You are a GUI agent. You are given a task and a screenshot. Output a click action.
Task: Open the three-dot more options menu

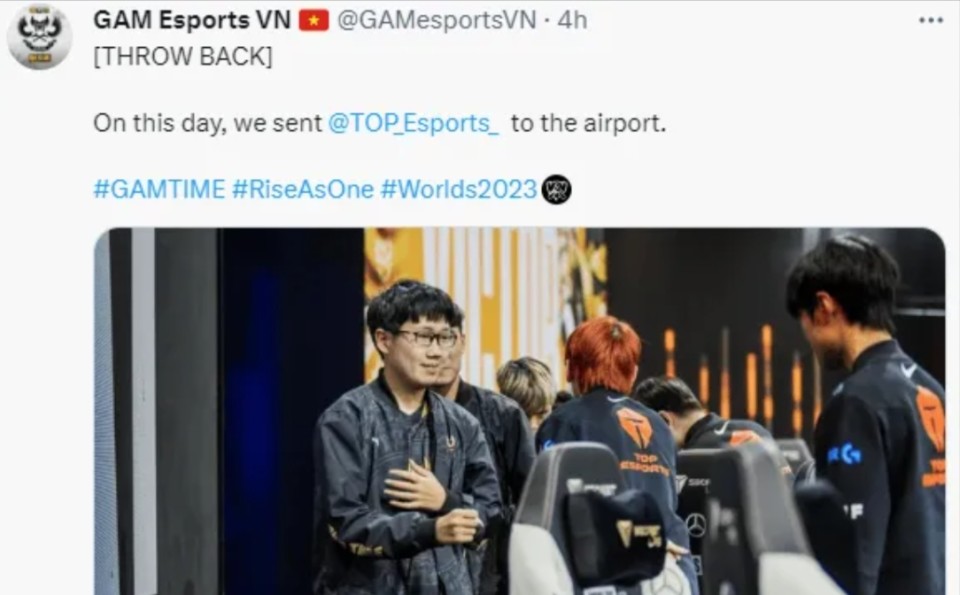(931, 20)
